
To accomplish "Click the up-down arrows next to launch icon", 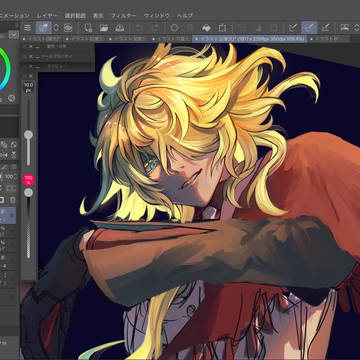I will tap(56, 28).
